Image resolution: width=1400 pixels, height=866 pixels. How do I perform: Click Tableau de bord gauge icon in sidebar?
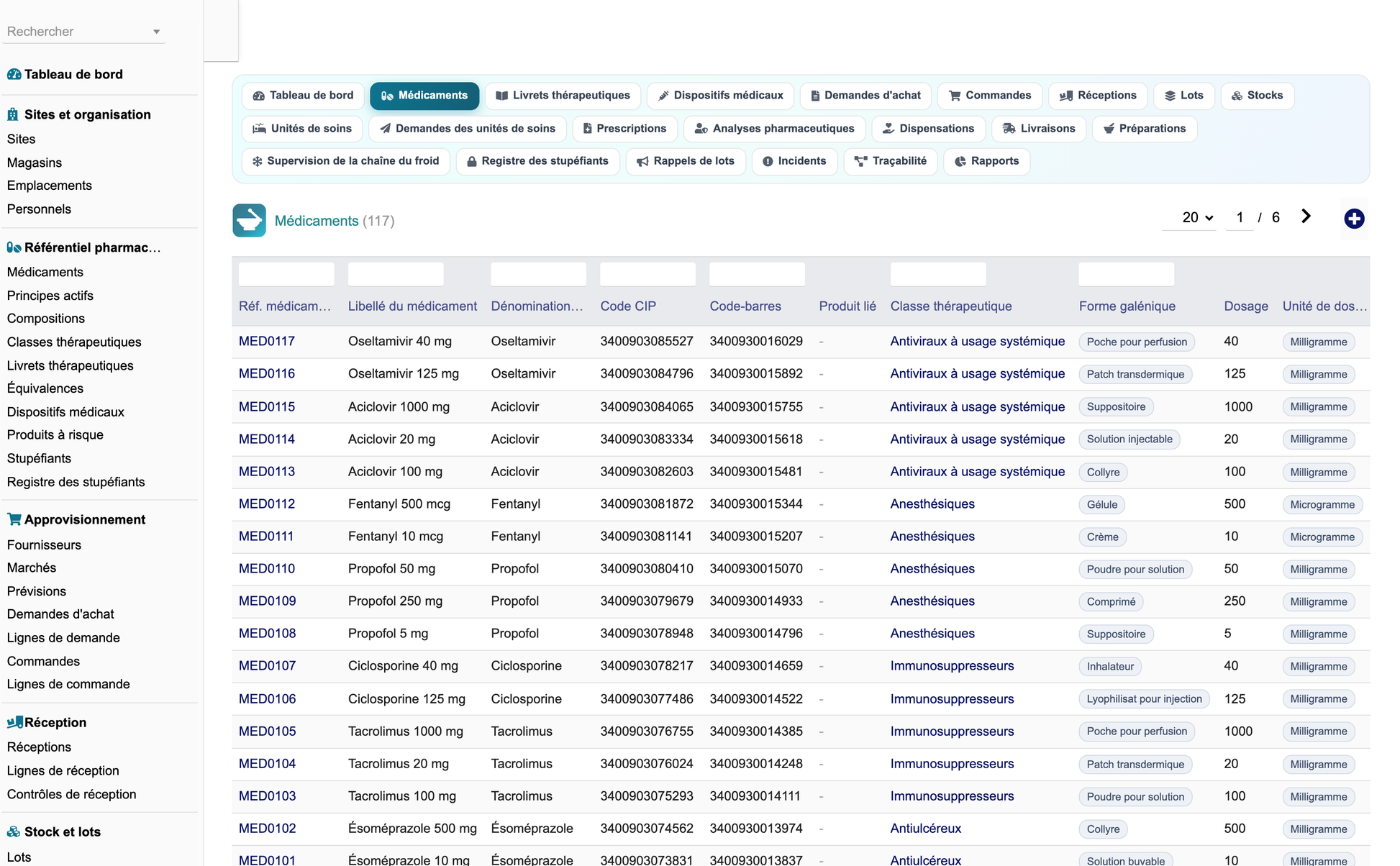tap(14, 74)
